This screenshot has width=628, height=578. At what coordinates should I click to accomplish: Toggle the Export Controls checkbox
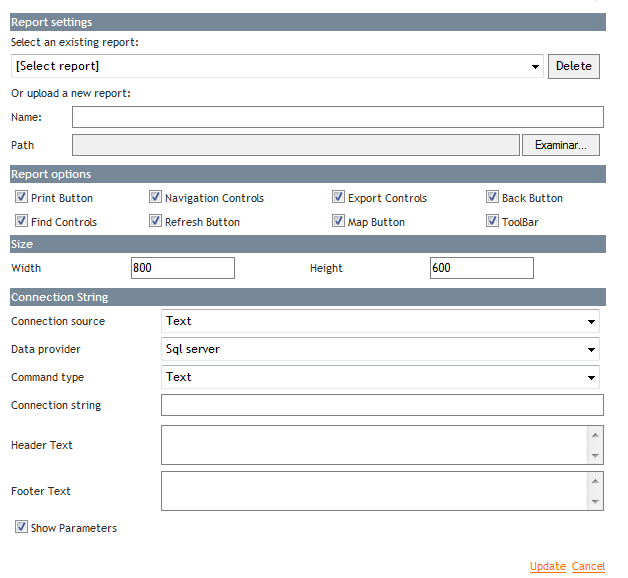[x=338, y=198]
